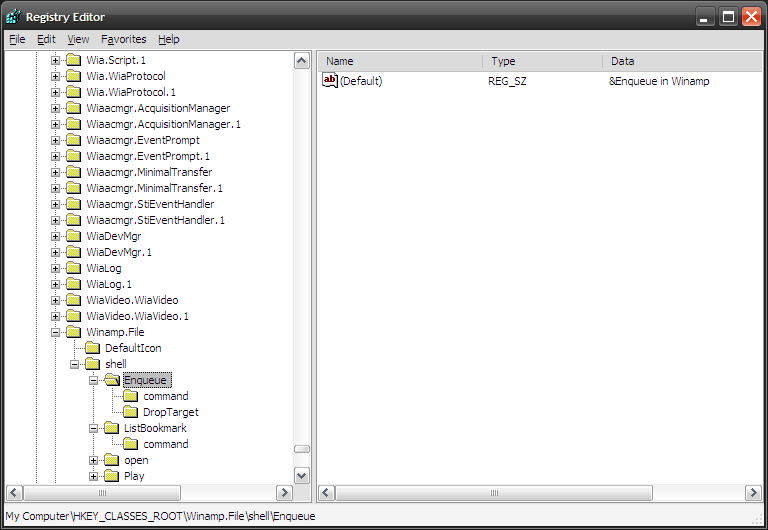Click the folder icon of the 'open' key
Image resolution: width=768 pixels, height=530 pixels.
[x=112, y=460]
